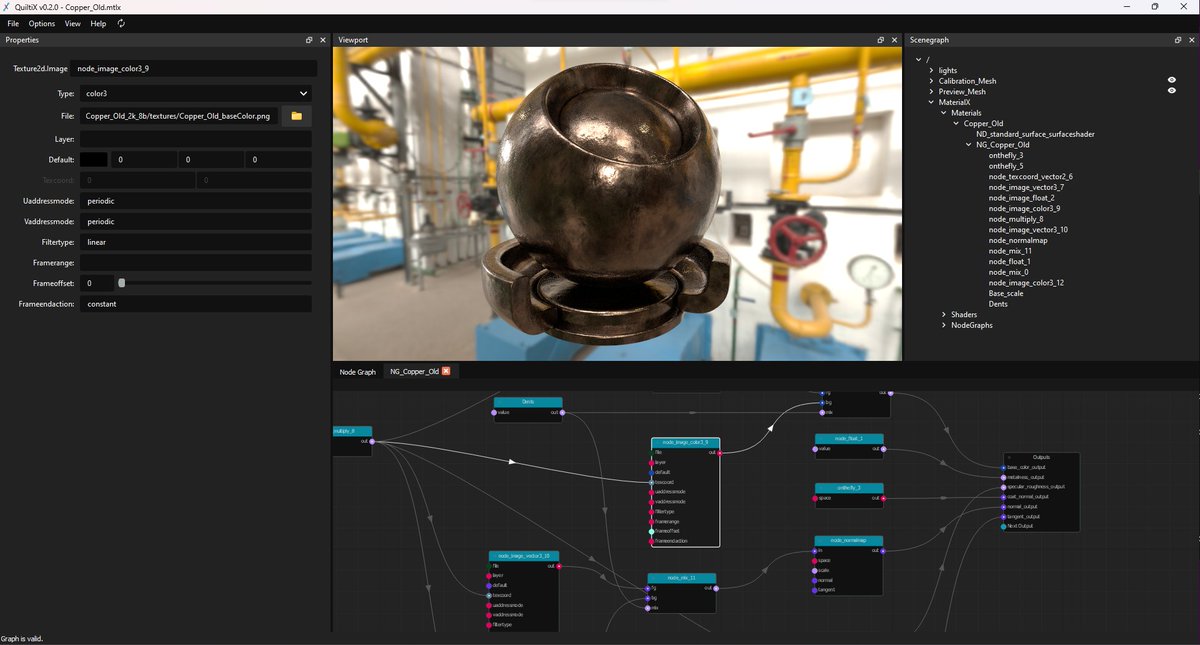The image size is (1200, 645).
Task: Select node_mix_0 in Scenegraph
Action: coord(1008,272)
